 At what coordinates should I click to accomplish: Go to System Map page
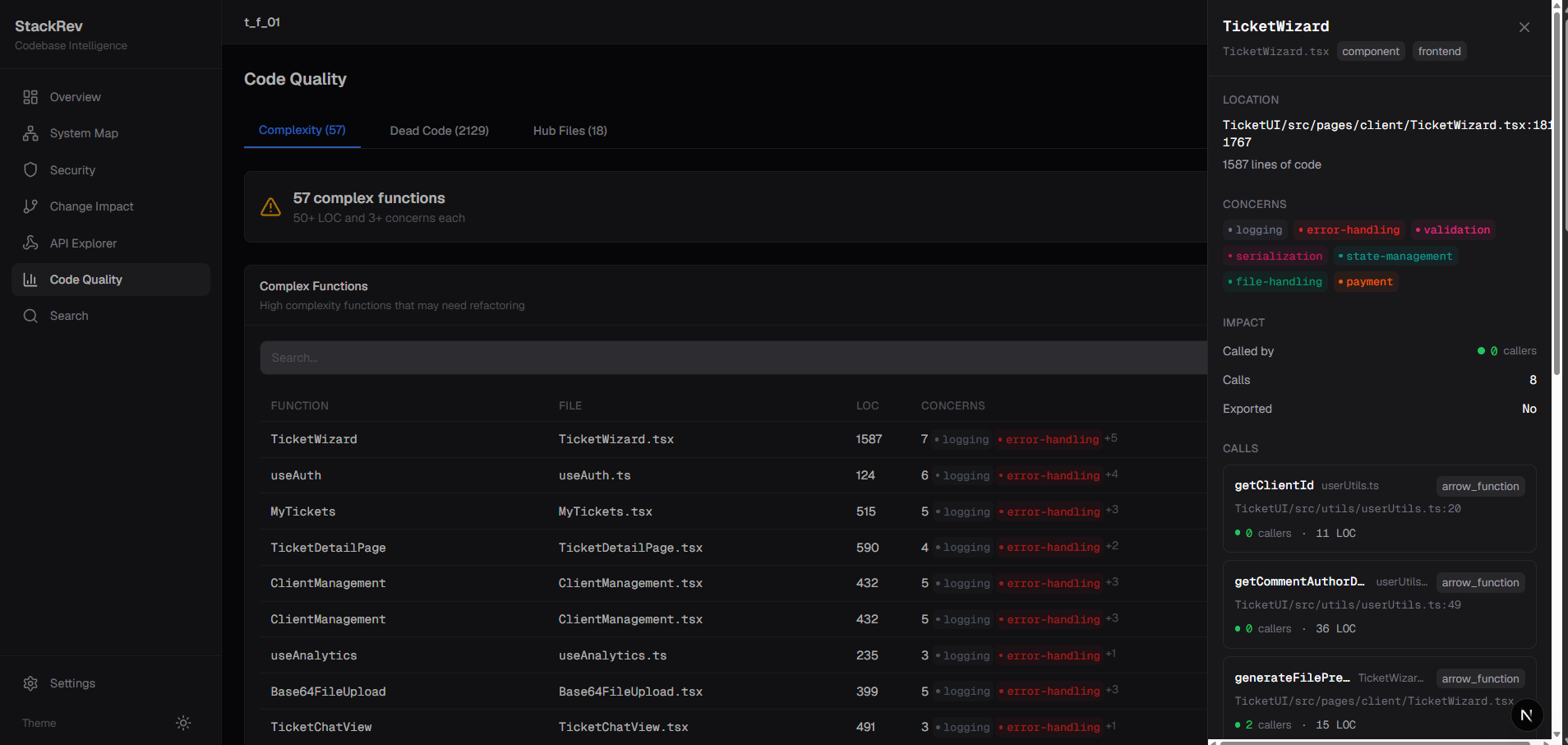tap(111, 133)
